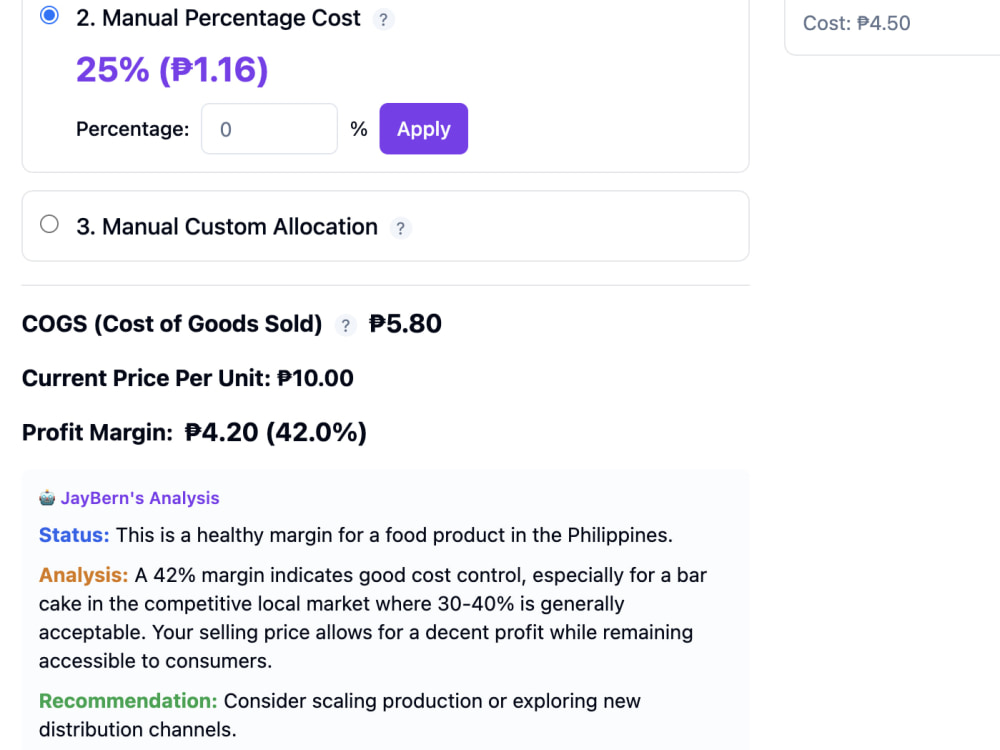Click the question mark next to COGS
Screen dimensions: 1000x750
pyautogui.click(x=345, y=325)
